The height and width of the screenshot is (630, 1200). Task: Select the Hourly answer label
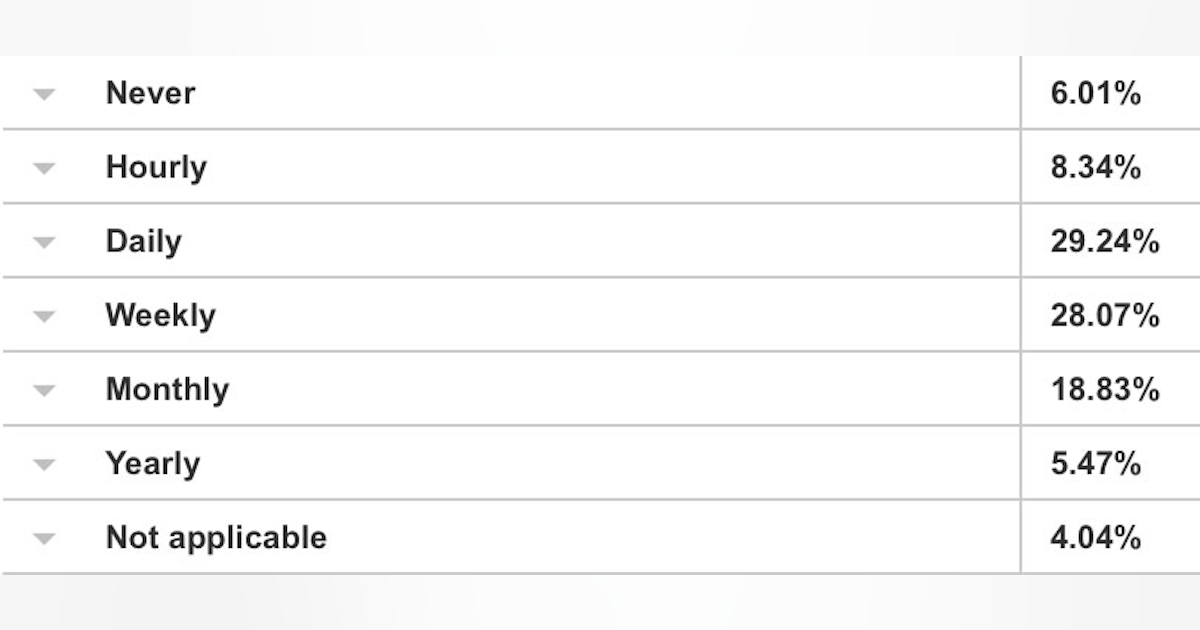point(156,167)
